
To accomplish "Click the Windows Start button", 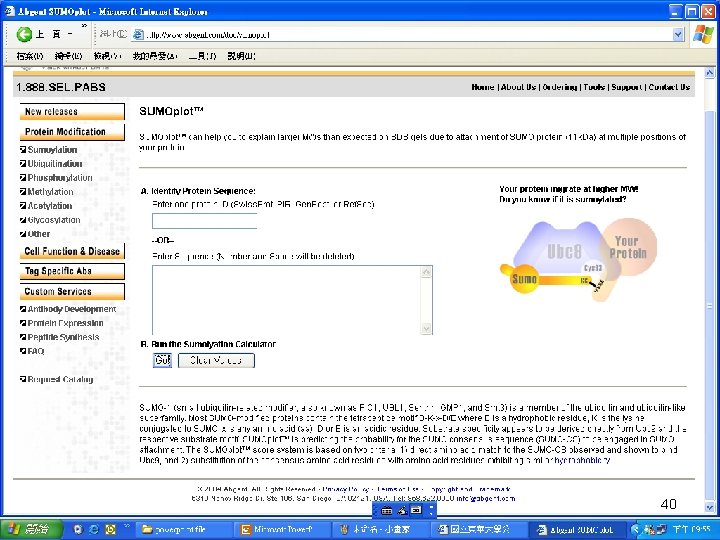I will coord(30,529).
